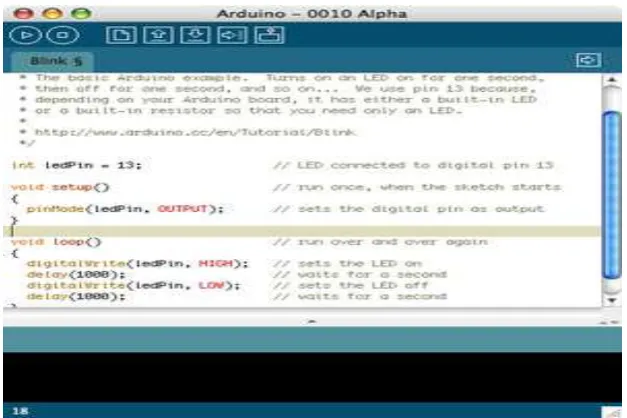Upload to I/O board icon
Viewport: 627px width, 418px height.
pyautogui.click(x=232, y=35)
